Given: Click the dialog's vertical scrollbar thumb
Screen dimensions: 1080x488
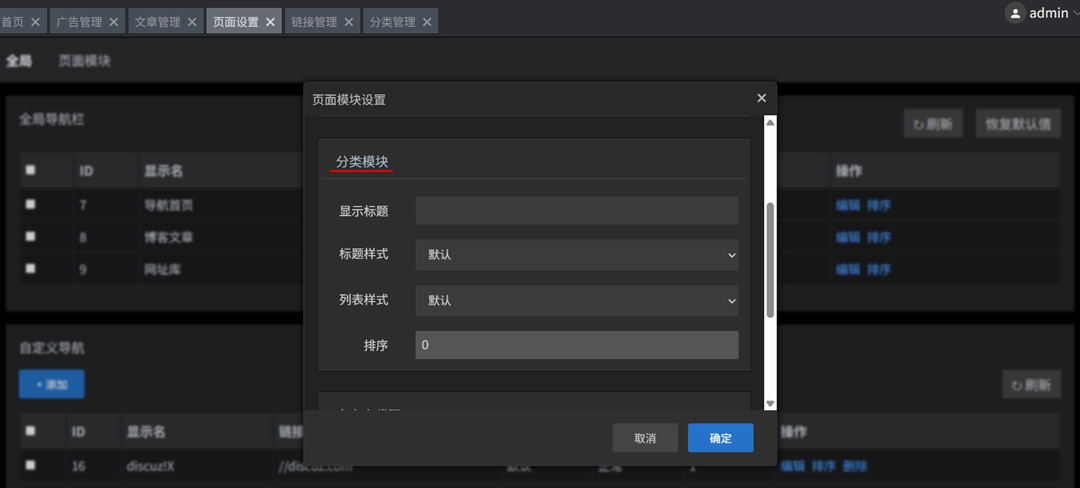Looking at the screenshot, I should coord(770,260).
